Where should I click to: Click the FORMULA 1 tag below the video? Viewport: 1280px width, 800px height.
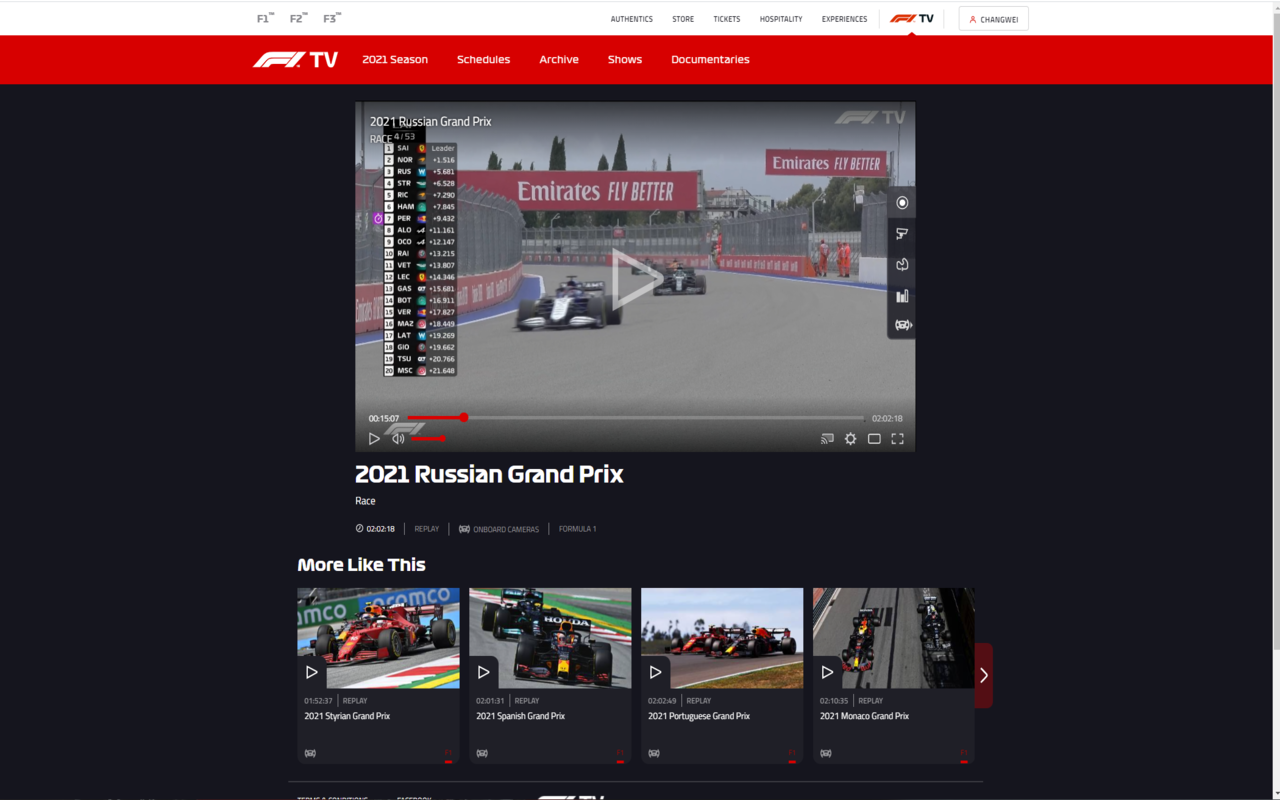(x=577, y=529)
